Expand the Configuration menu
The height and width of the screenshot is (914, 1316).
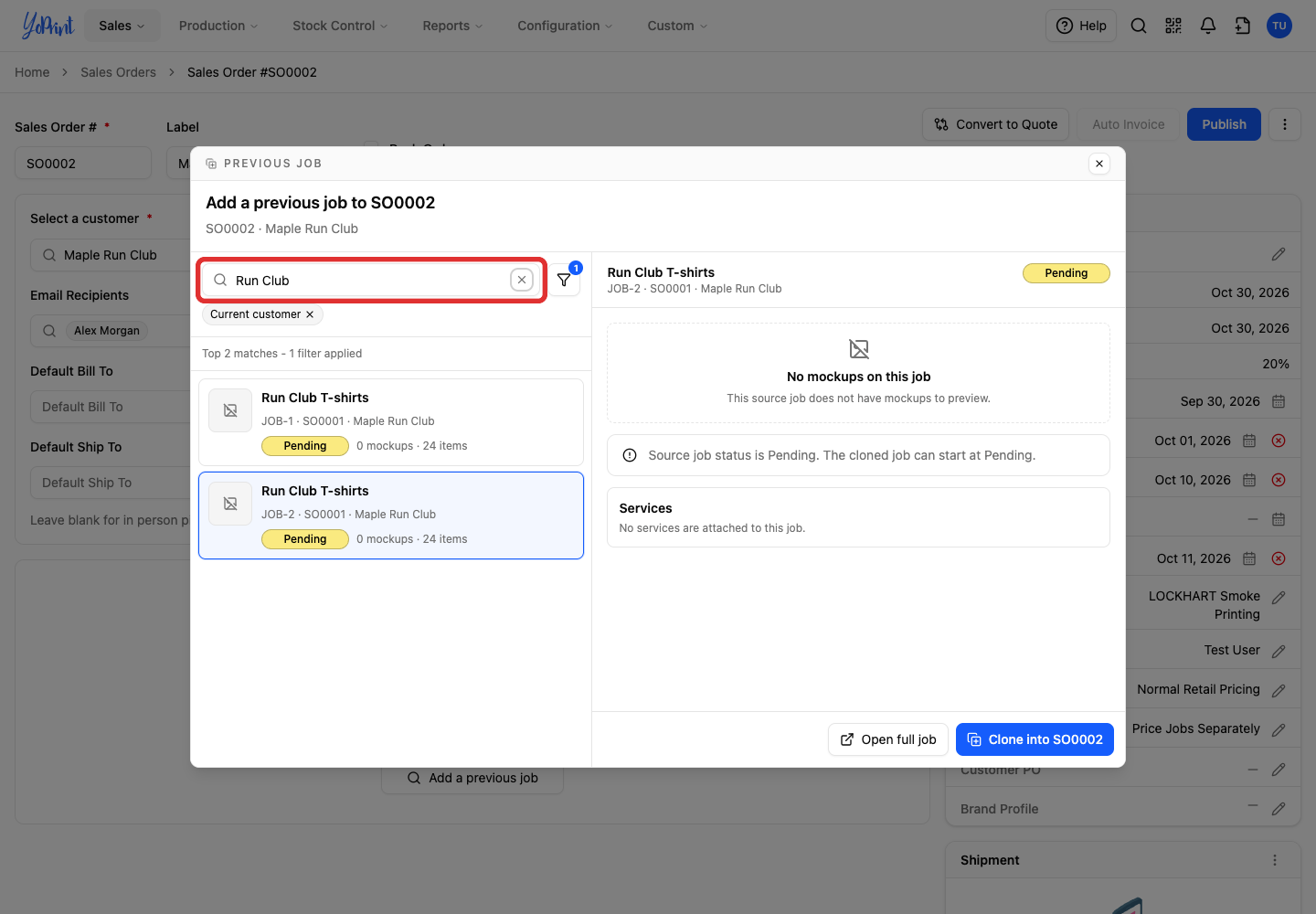point(565,26)
